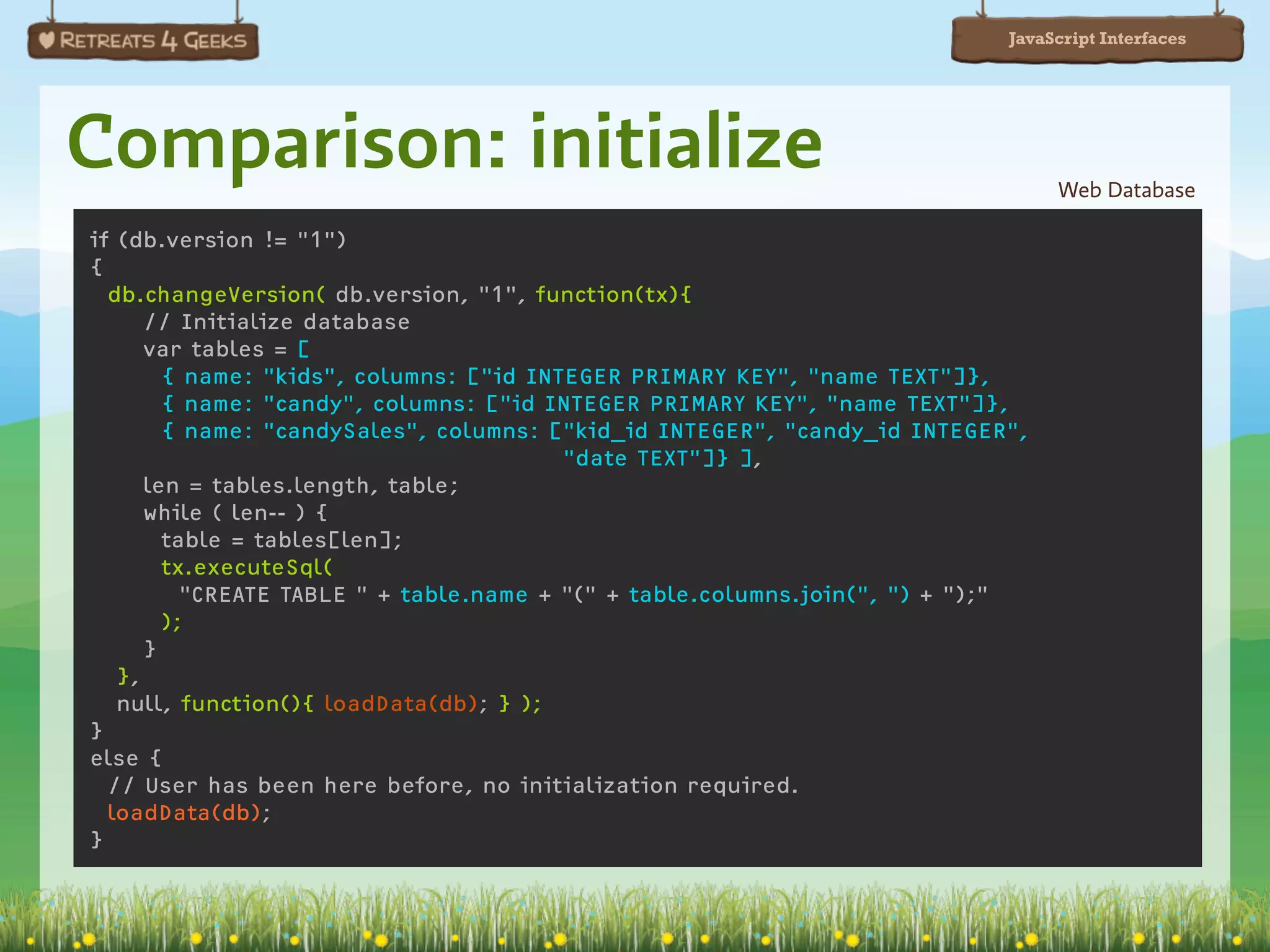Click the 'var tables = [' line

pyautogui.click(x=226, y=350)
